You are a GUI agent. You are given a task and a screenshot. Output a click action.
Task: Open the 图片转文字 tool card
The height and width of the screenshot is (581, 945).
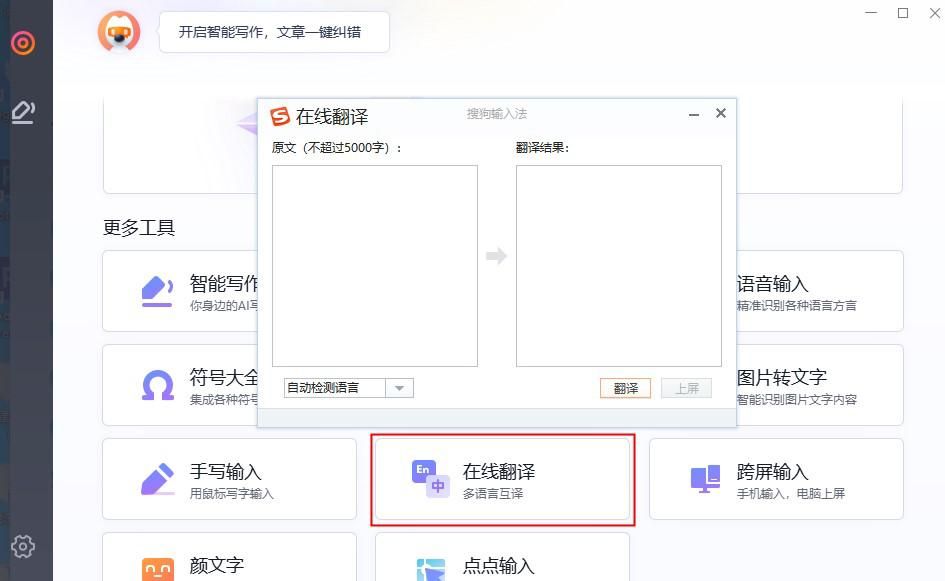point(820,385)
